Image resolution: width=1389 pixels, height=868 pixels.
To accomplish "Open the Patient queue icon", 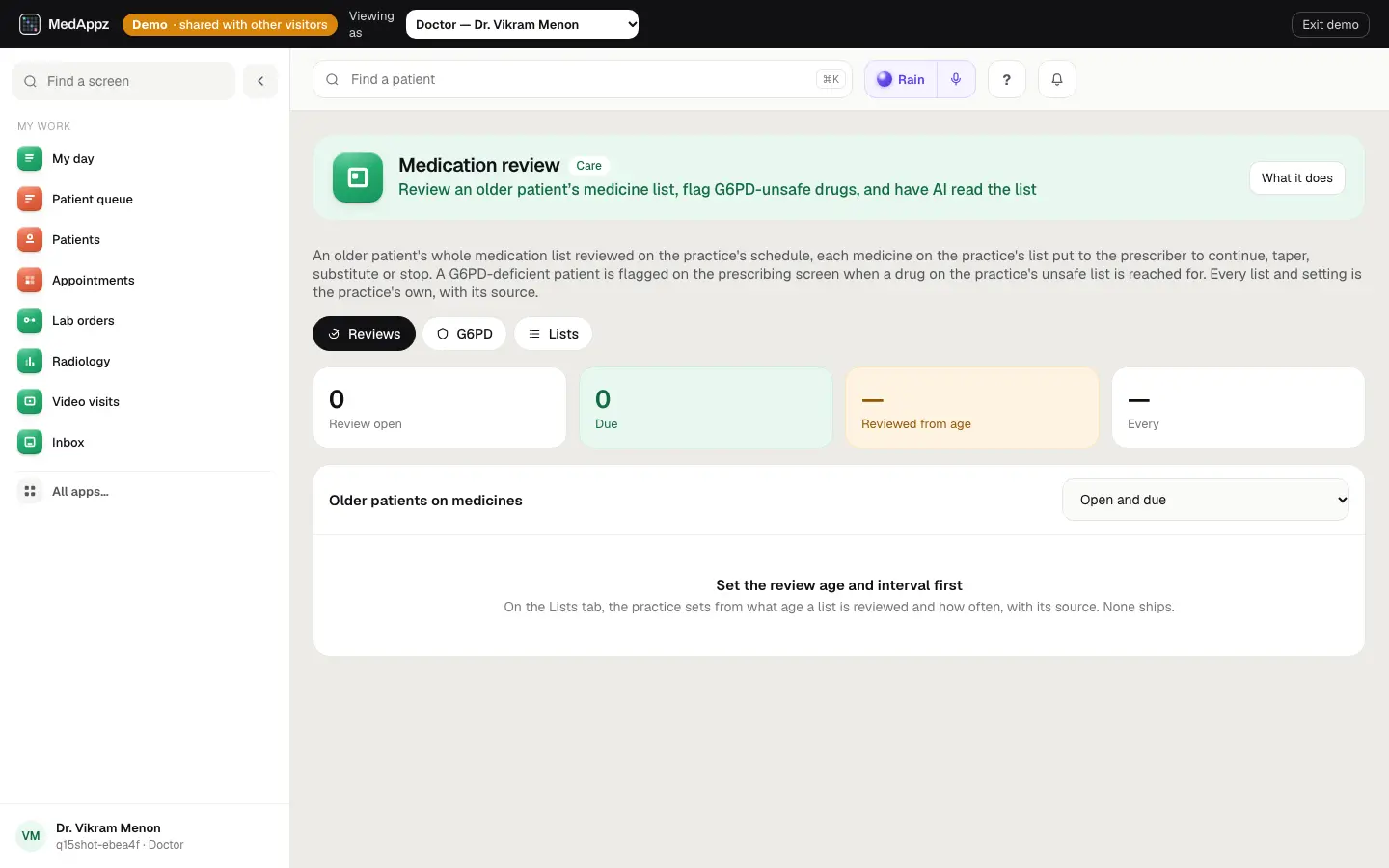I will click(x=30, y=199).
